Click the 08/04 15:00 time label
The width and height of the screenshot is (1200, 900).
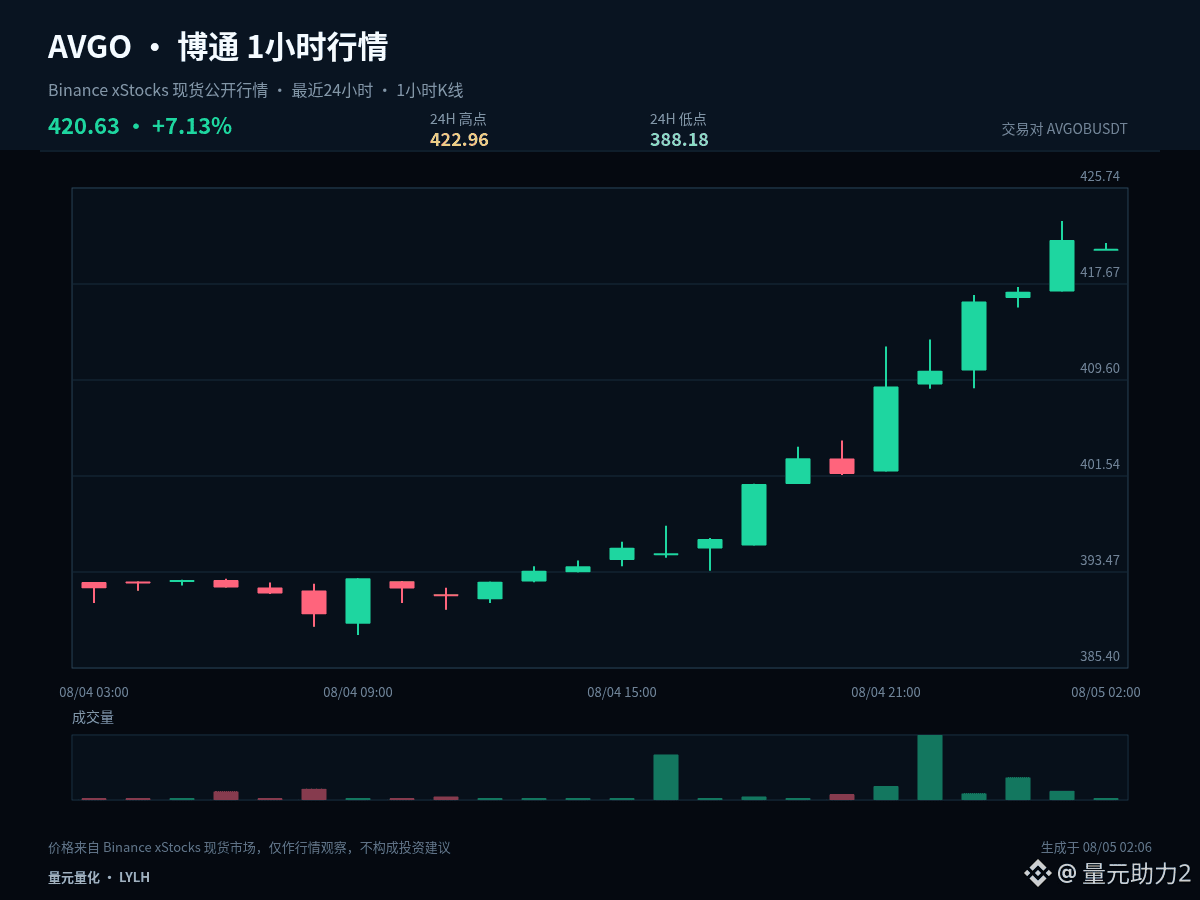tap(622, 692)
